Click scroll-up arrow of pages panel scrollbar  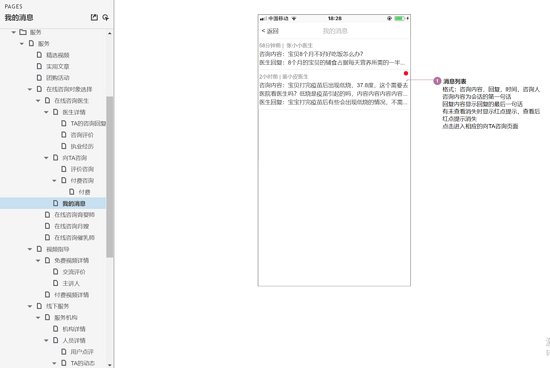110,33
